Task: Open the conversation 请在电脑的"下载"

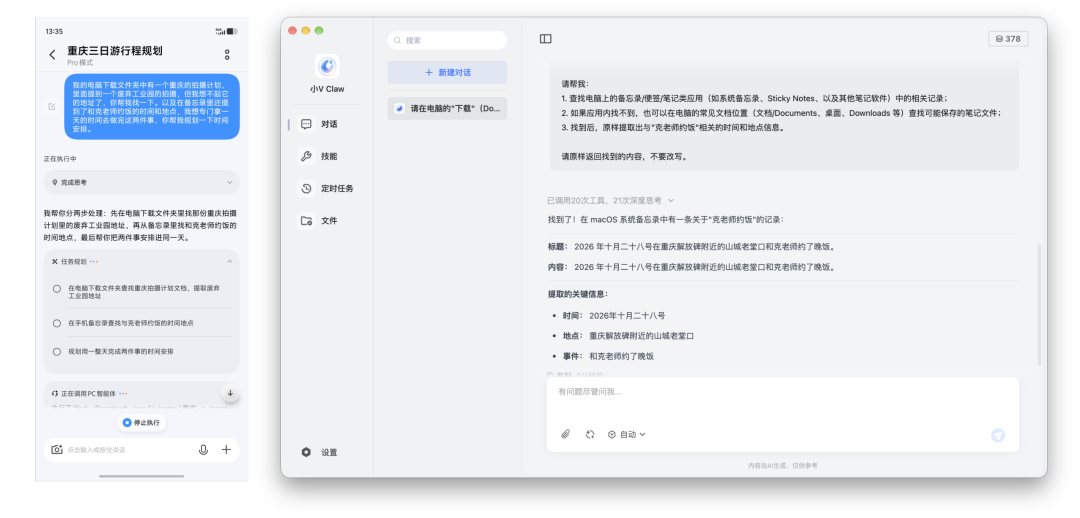Action: 447,108
